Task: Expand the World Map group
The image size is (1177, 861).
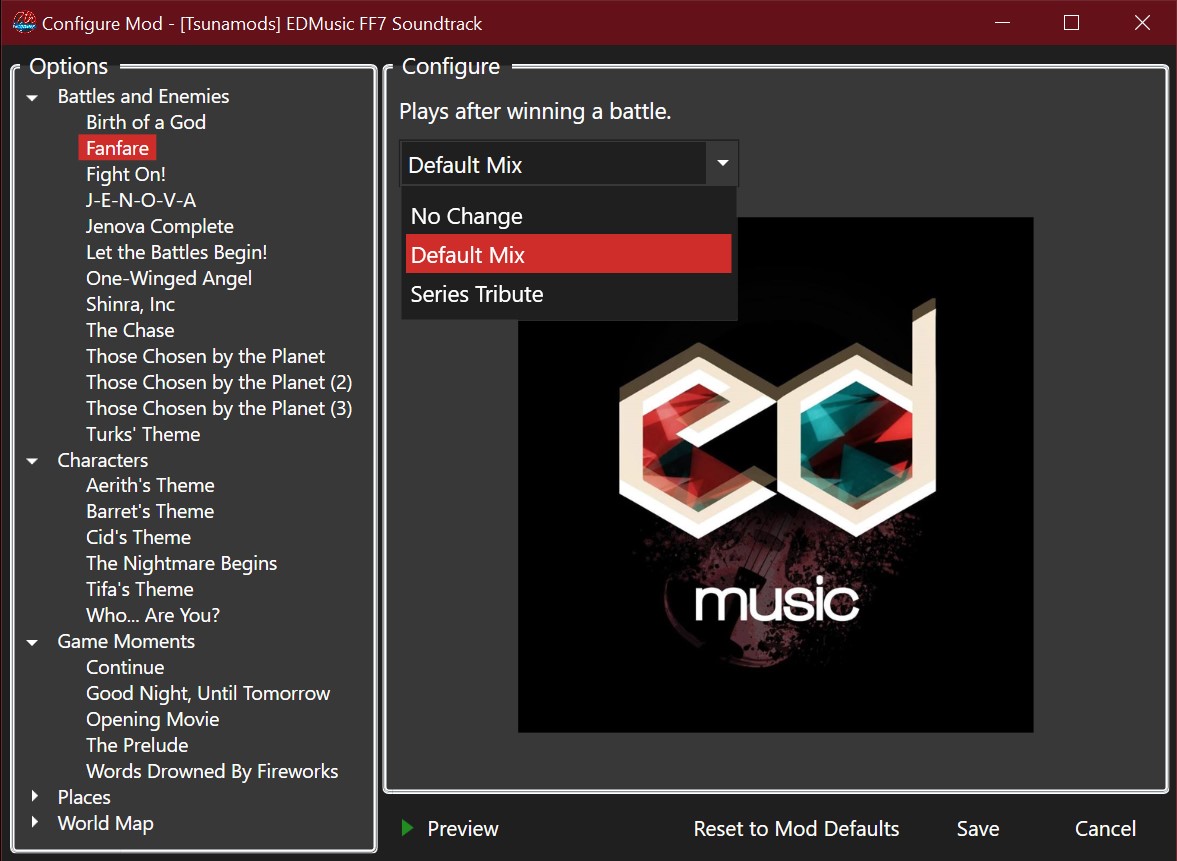Action: click(x=35, y=822)
